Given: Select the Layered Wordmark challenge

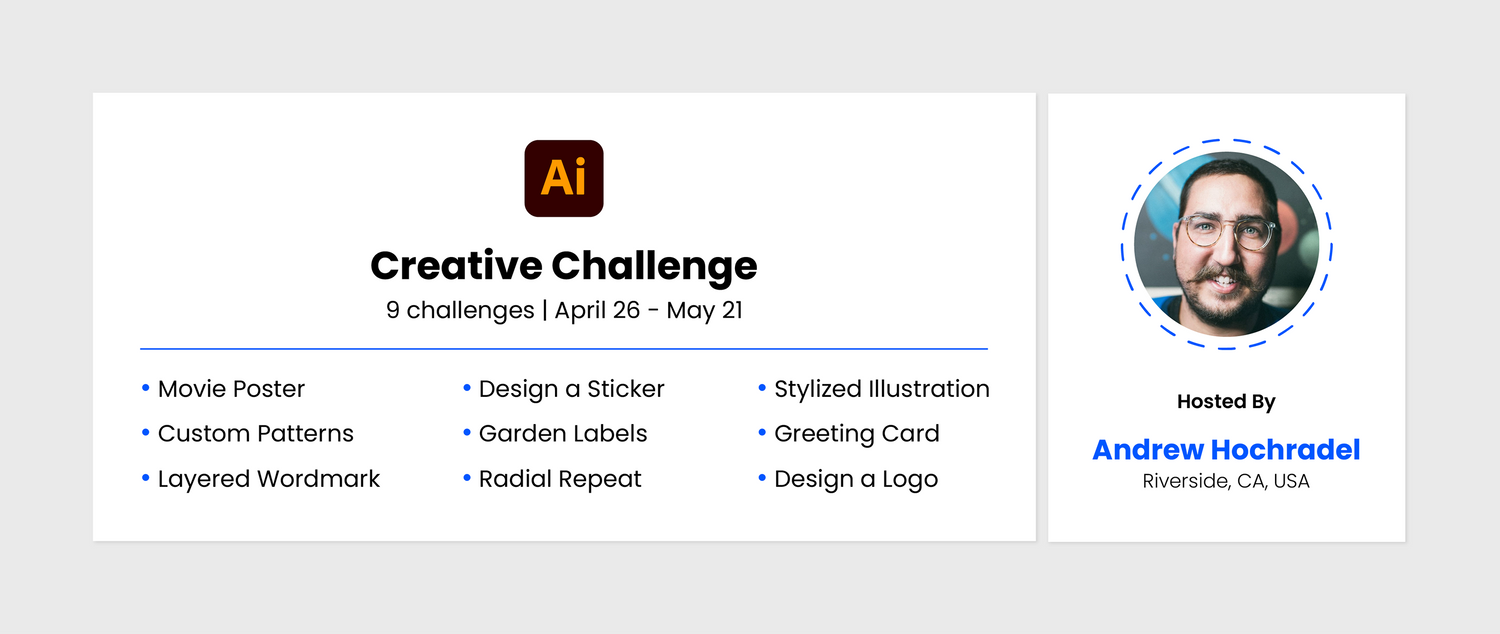Looking at the screenshot, I should pos(269,479).
